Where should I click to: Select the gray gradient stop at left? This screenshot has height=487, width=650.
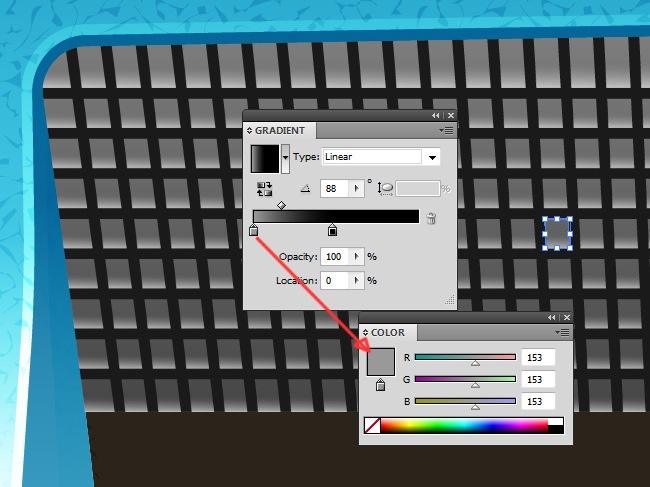(x=254, y=230)
